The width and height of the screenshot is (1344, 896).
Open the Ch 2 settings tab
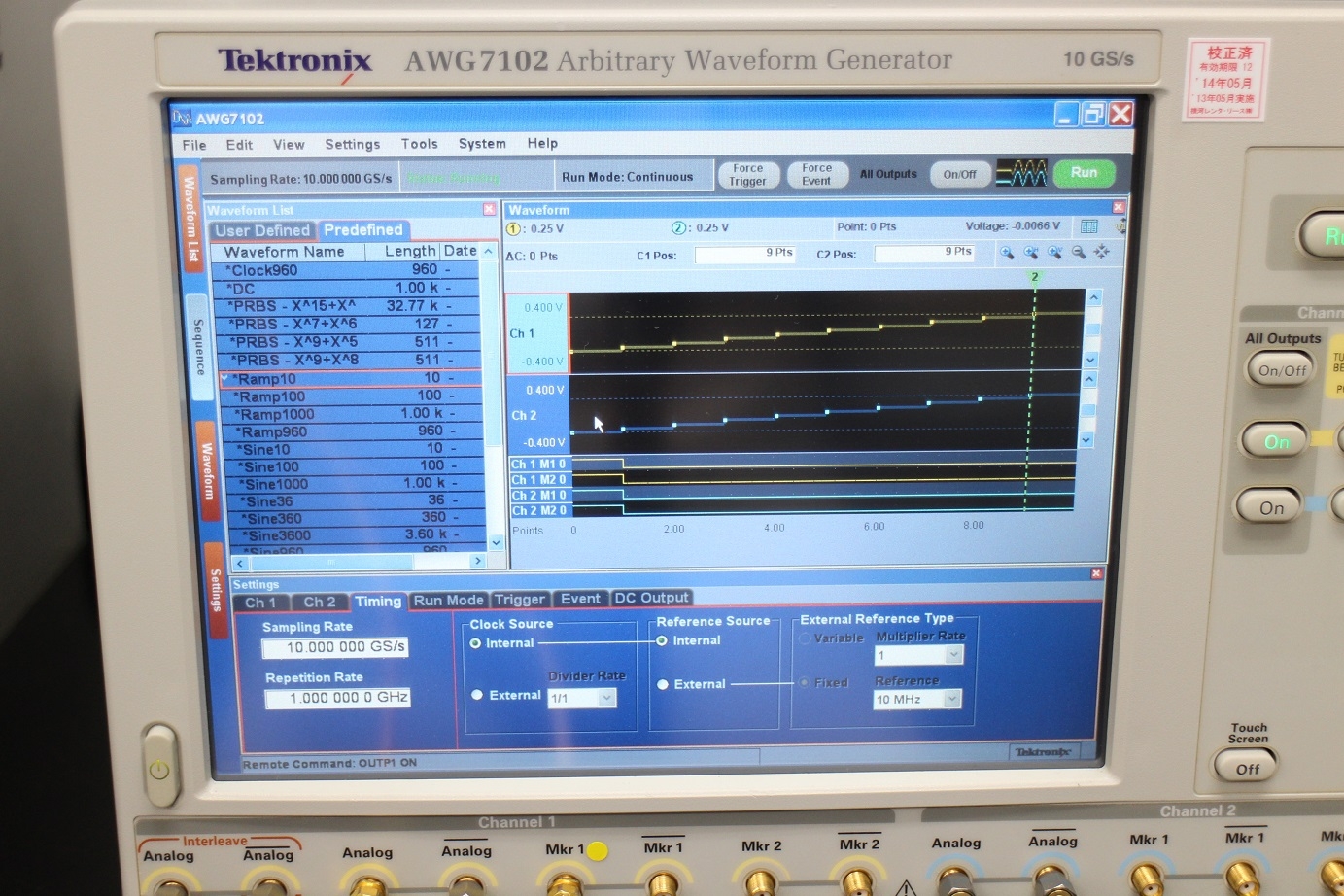(x=320, y=603)
